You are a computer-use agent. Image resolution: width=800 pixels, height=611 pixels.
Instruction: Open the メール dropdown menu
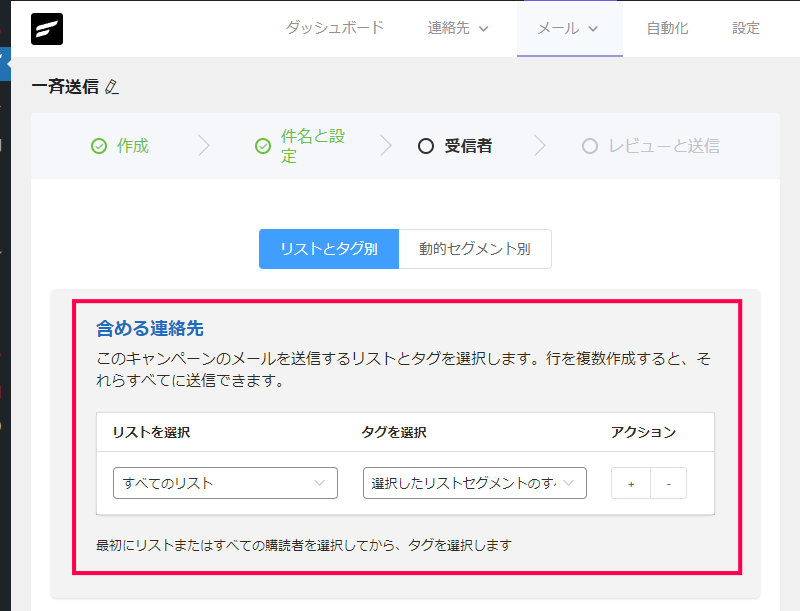[x=569, y=29]
